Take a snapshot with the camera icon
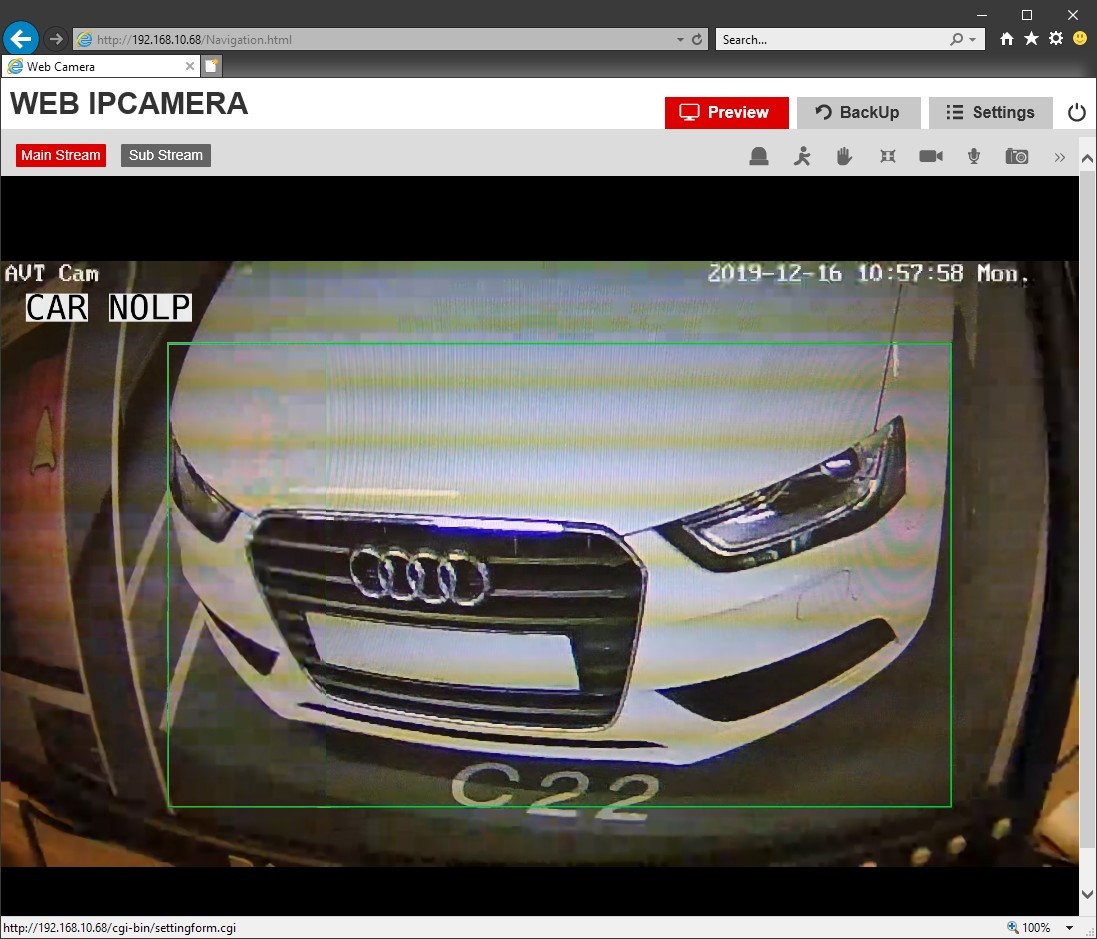Image resolution: width=1097 pixels, height=939 pixels. pyautogui.click(x=1017, y=156)
